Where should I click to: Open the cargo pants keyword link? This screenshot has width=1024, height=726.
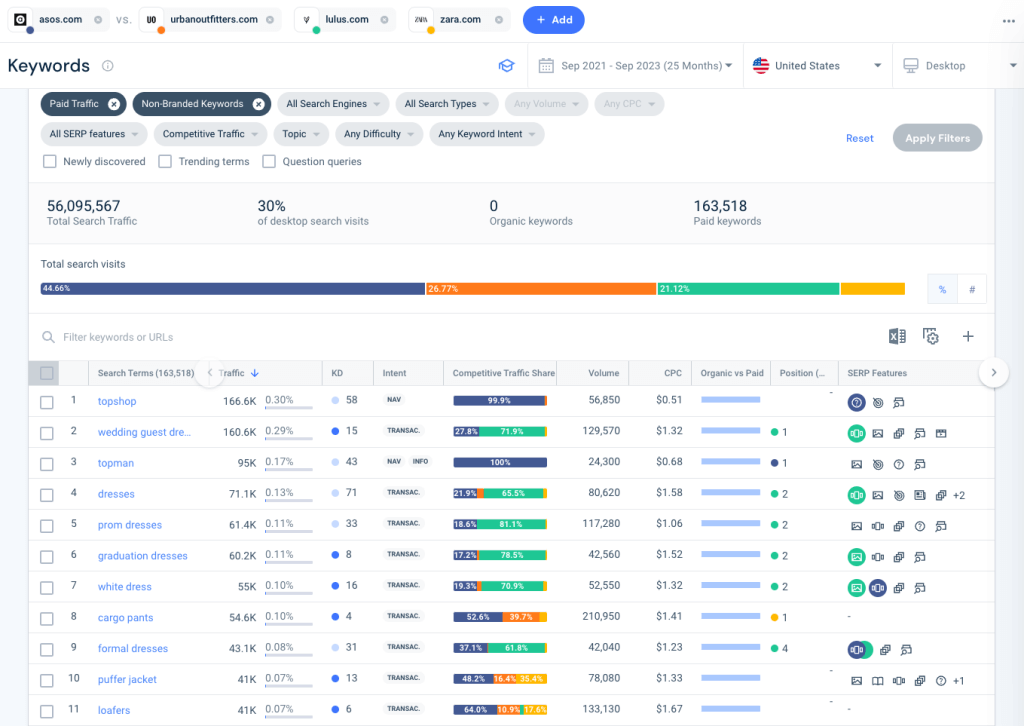click(x=124, y=617)
